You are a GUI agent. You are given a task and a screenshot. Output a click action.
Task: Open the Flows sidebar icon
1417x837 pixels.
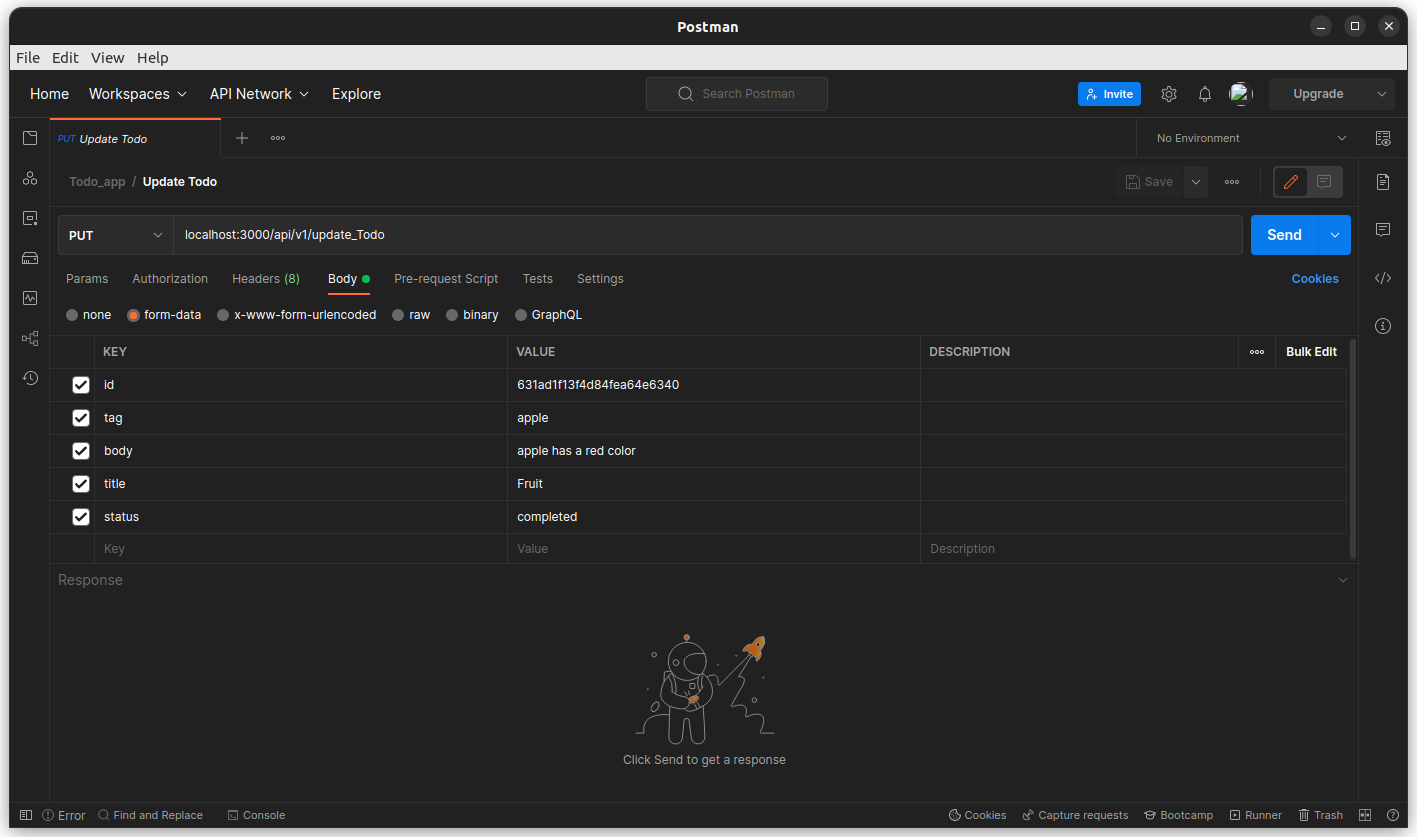pyautogui.click(x=30, y=338)
